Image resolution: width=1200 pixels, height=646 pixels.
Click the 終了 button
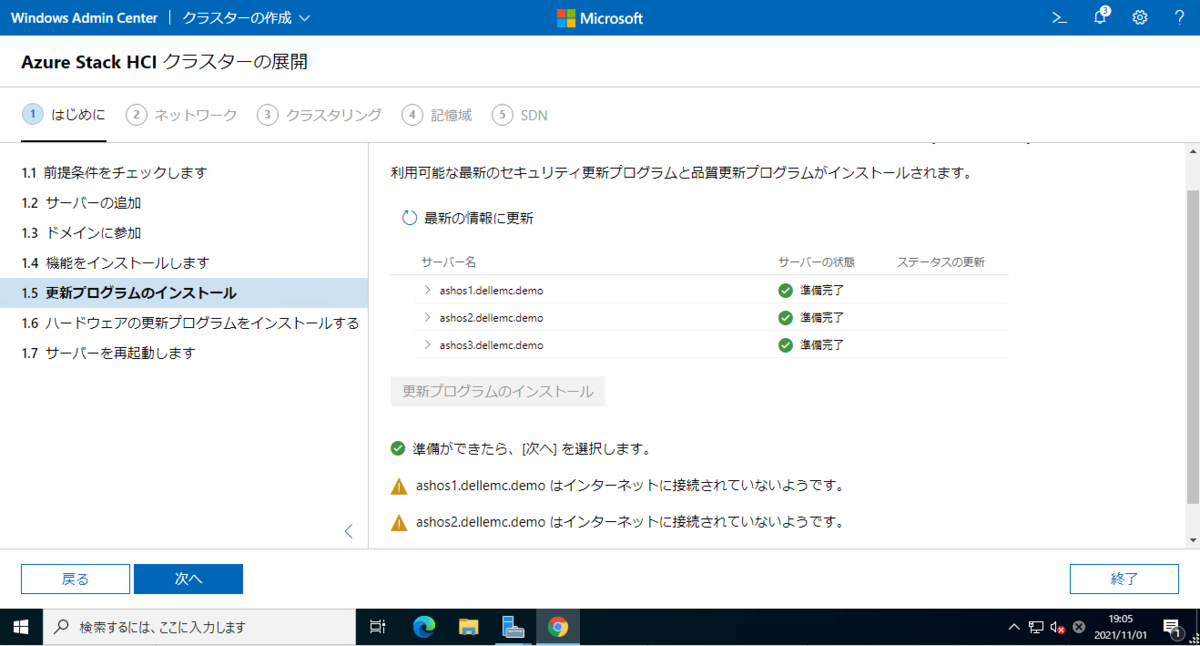(x=1124, y=579)
